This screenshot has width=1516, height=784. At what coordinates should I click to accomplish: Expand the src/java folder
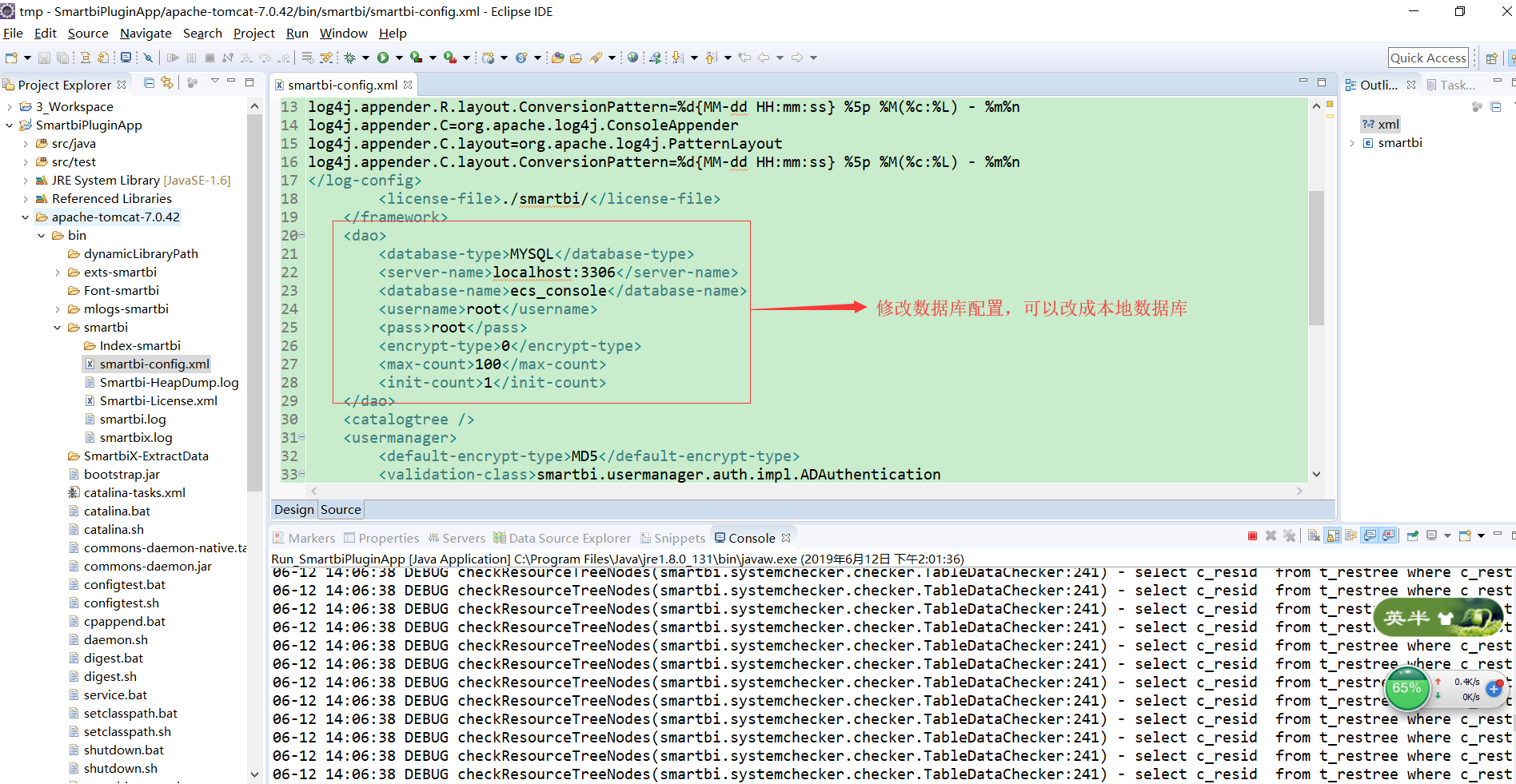tap(25, 143)
